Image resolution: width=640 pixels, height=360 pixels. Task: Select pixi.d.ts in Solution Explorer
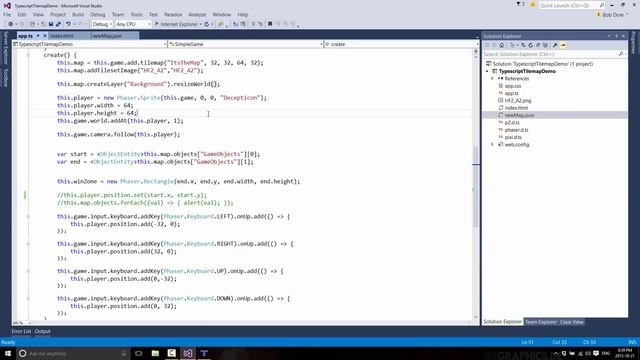point(513,138)
